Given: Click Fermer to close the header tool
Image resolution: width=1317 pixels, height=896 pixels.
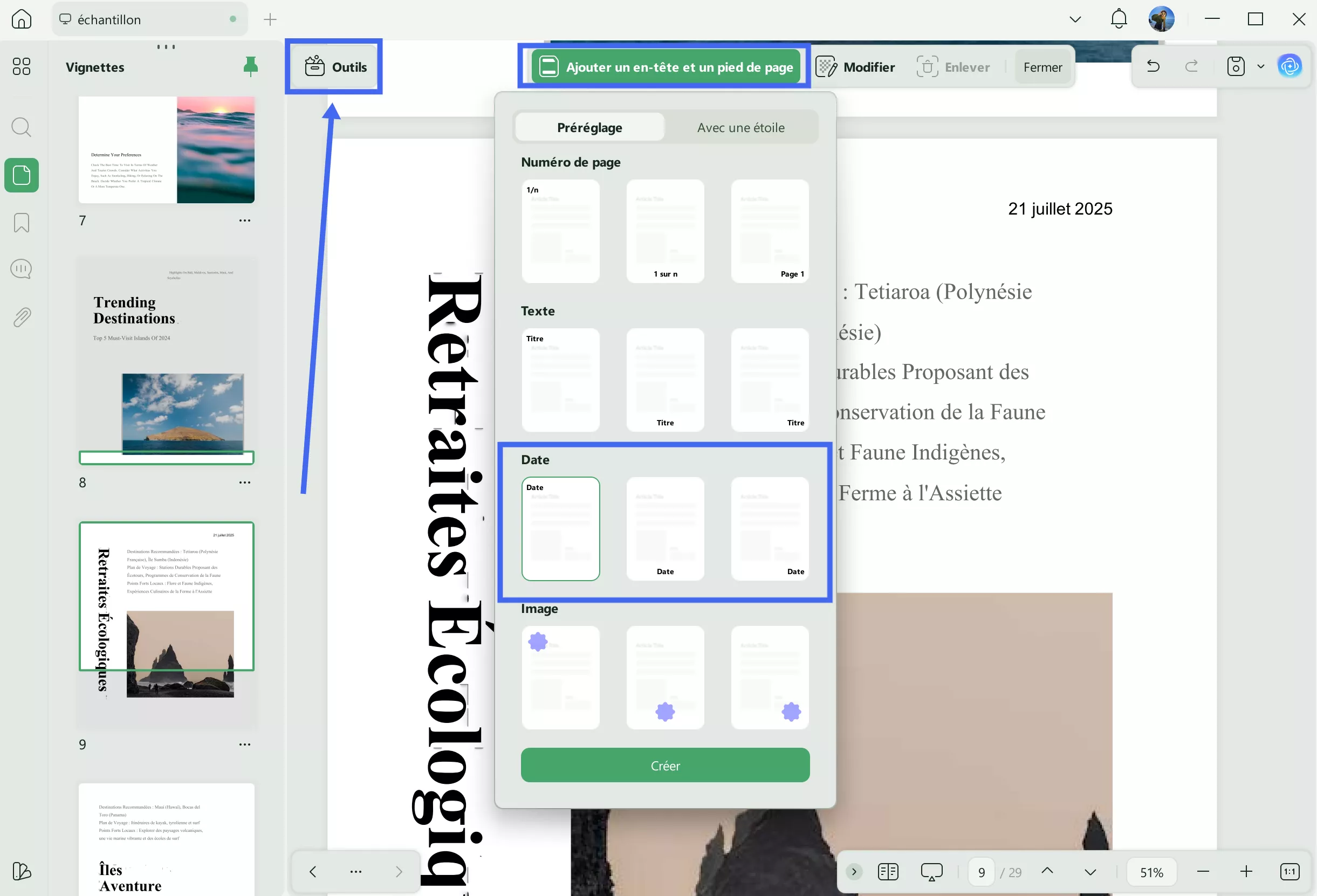Looking at the screenshot, I should [x=1042, y=66].
